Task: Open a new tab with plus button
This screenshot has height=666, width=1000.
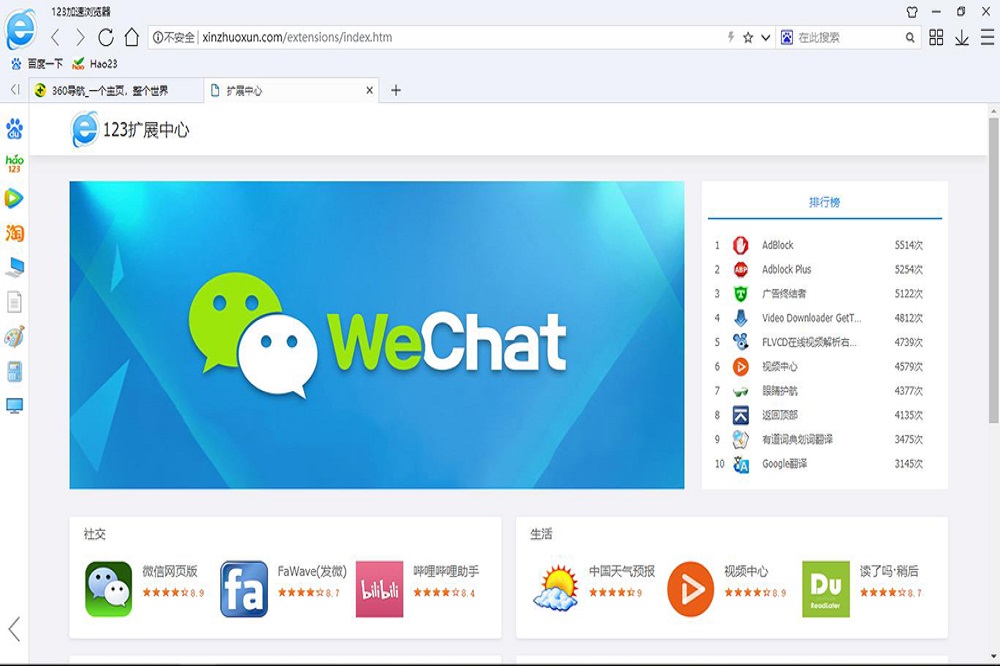Action: coord(396,90)
